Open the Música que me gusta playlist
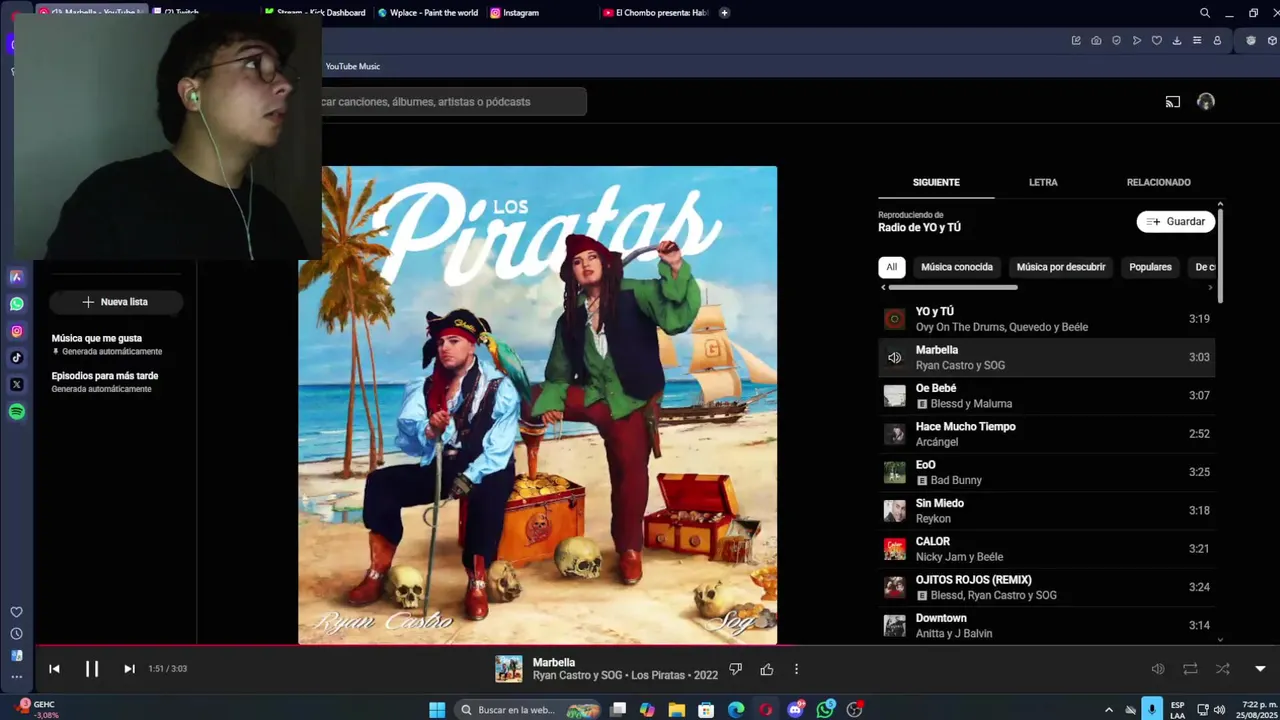 [x=106, y=344]
